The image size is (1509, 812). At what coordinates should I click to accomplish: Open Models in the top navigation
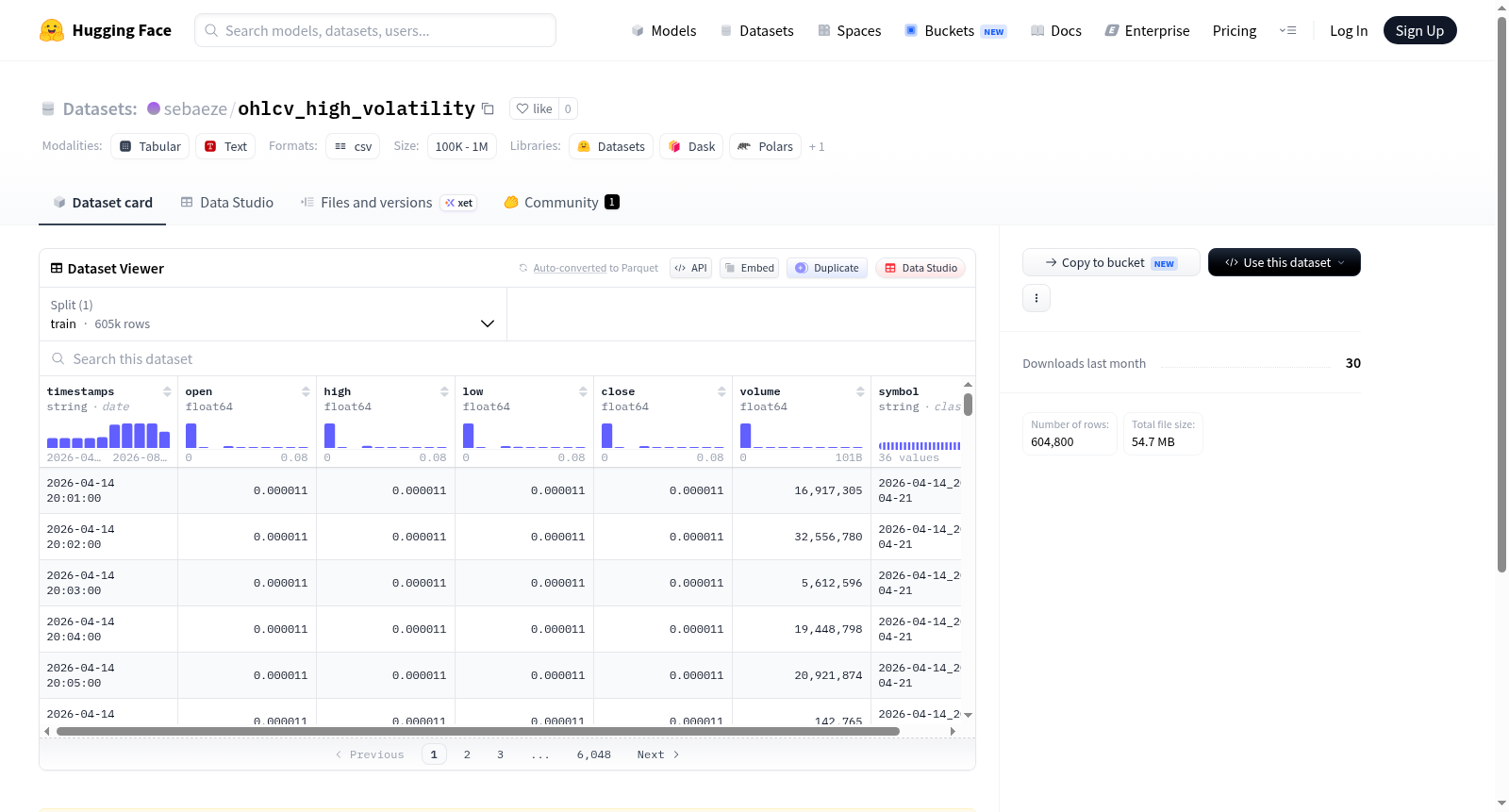tap(664, 30)
